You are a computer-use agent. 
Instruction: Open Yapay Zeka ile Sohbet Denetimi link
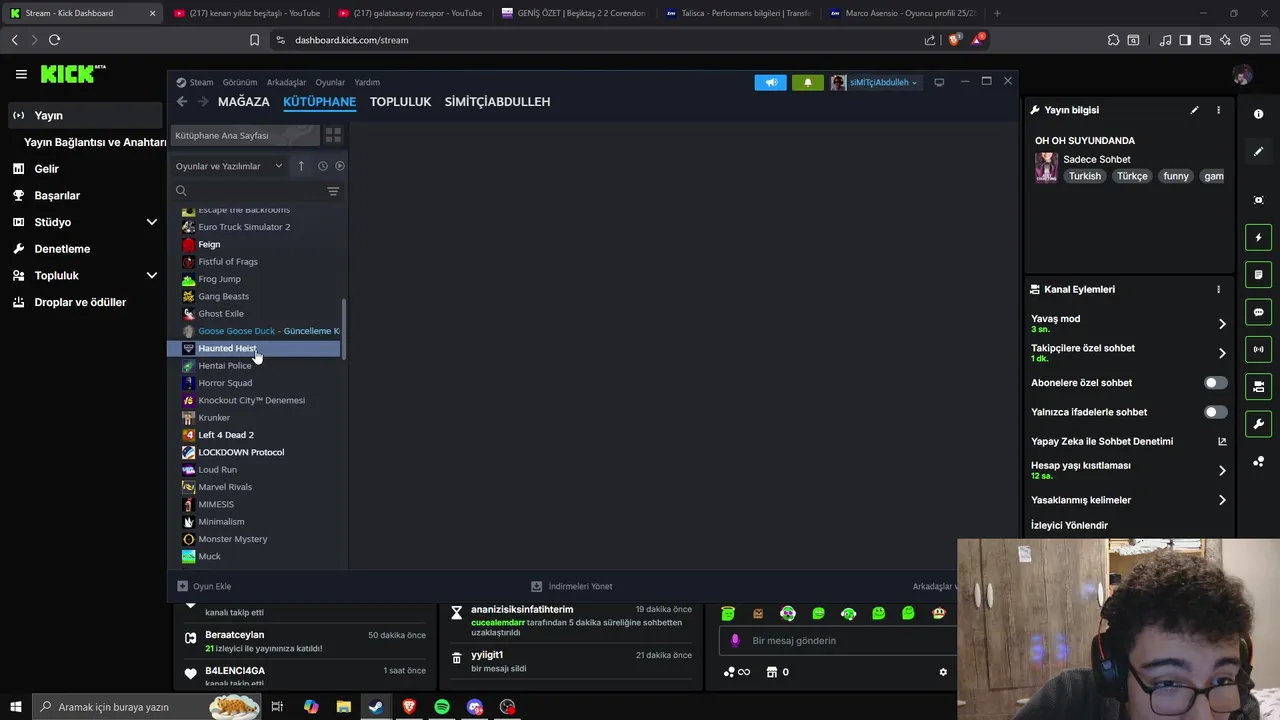pos(1128,441)
